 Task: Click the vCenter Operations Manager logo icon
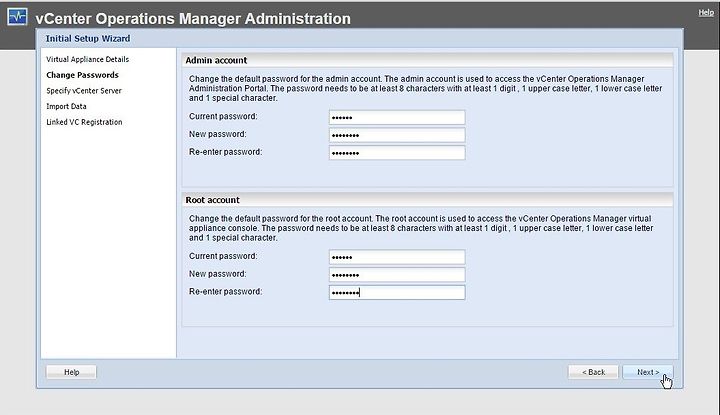17,17
